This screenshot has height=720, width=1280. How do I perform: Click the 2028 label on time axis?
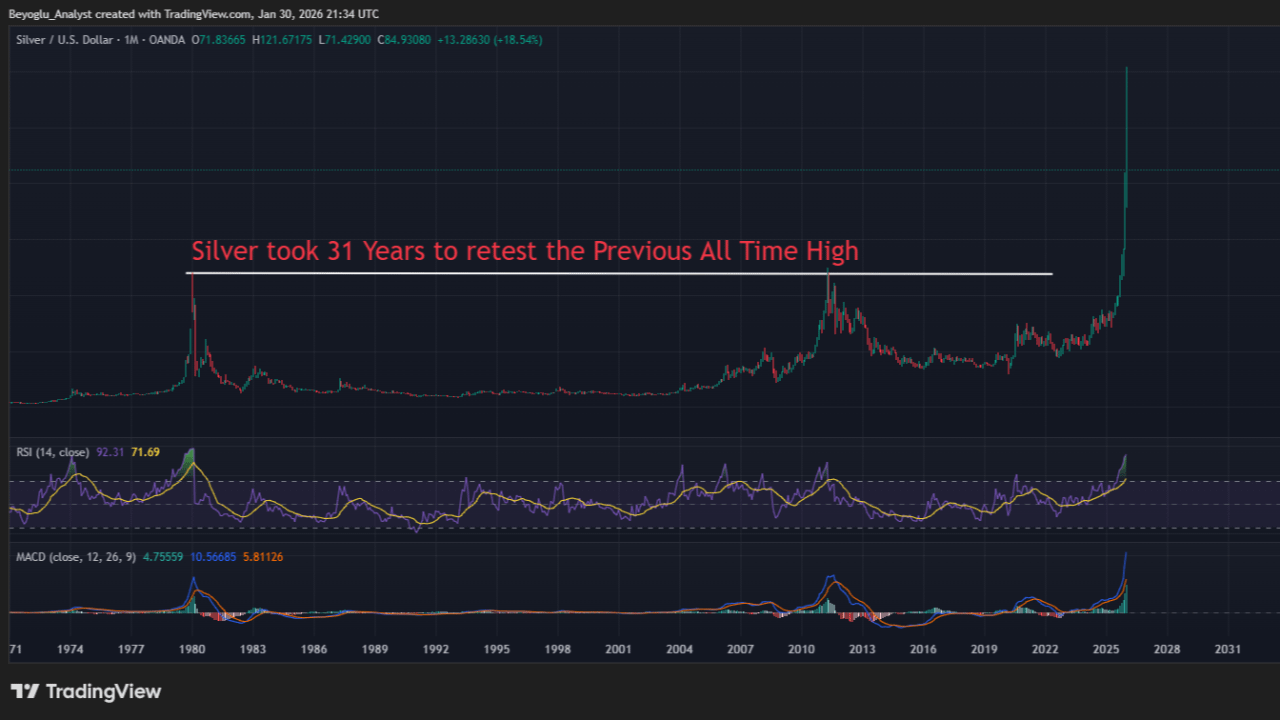[x=1167, y=649]
